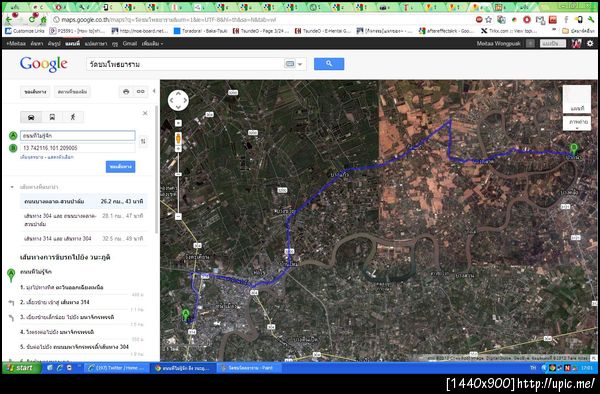Click the Share button in black bar
This screenshot has height=394, width=600.
(553, 44)
